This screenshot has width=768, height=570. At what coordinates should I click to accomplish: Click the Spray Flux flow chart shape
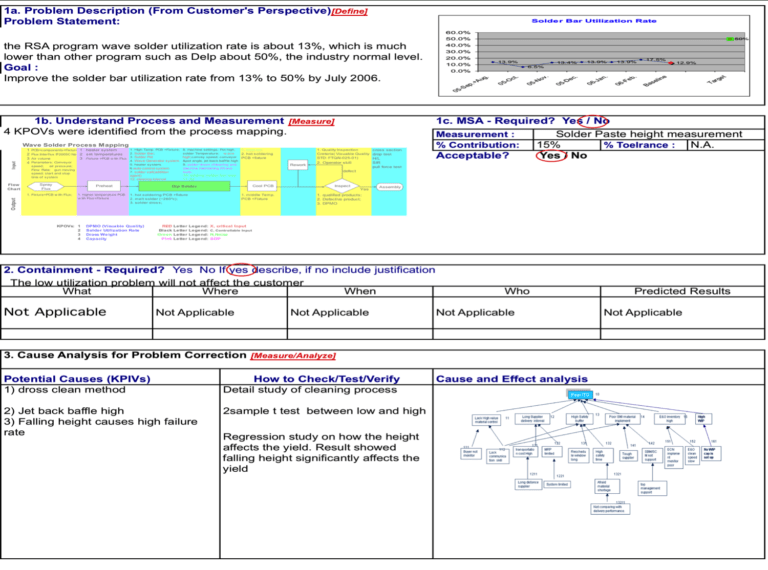coord(45,186)
